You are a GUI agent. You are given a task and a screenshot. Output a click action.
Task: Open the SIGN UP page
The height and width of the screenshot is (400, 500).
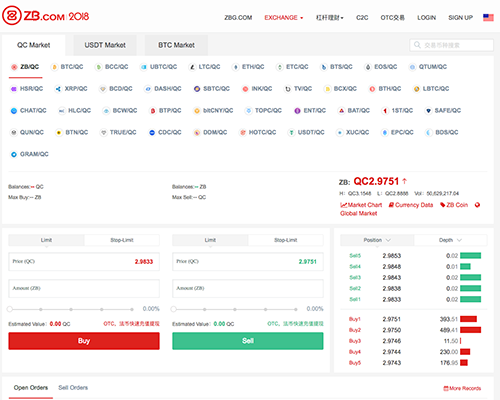(460, 18)
